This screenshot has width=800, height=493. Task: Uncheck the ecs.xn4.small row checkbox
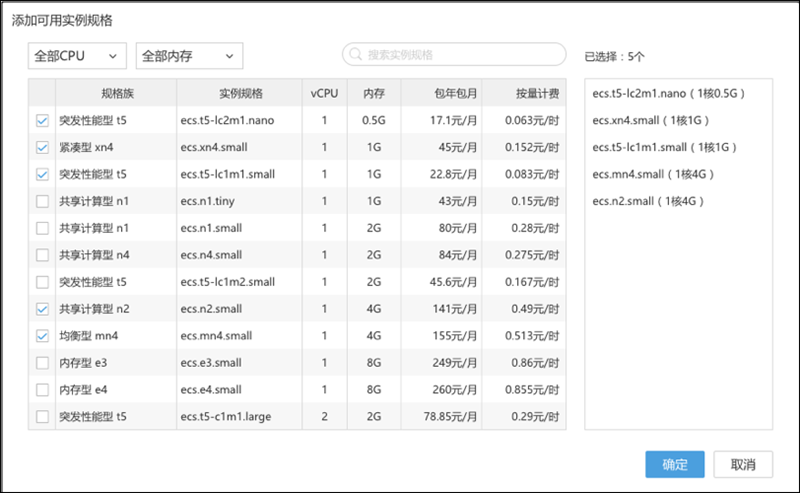pos(42,148)
